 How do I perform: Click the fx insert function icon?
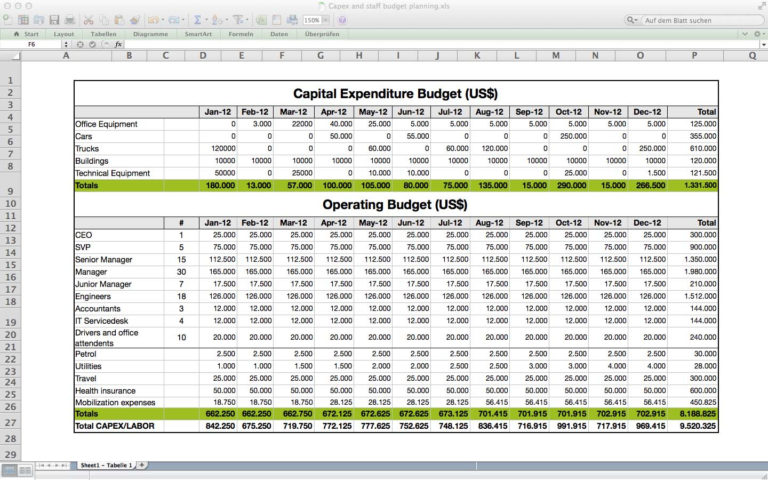point(119,45)
